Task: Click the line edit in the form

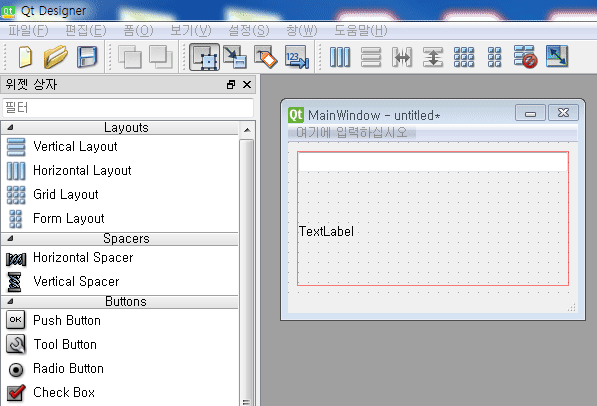Action: (x=433, y=162)
